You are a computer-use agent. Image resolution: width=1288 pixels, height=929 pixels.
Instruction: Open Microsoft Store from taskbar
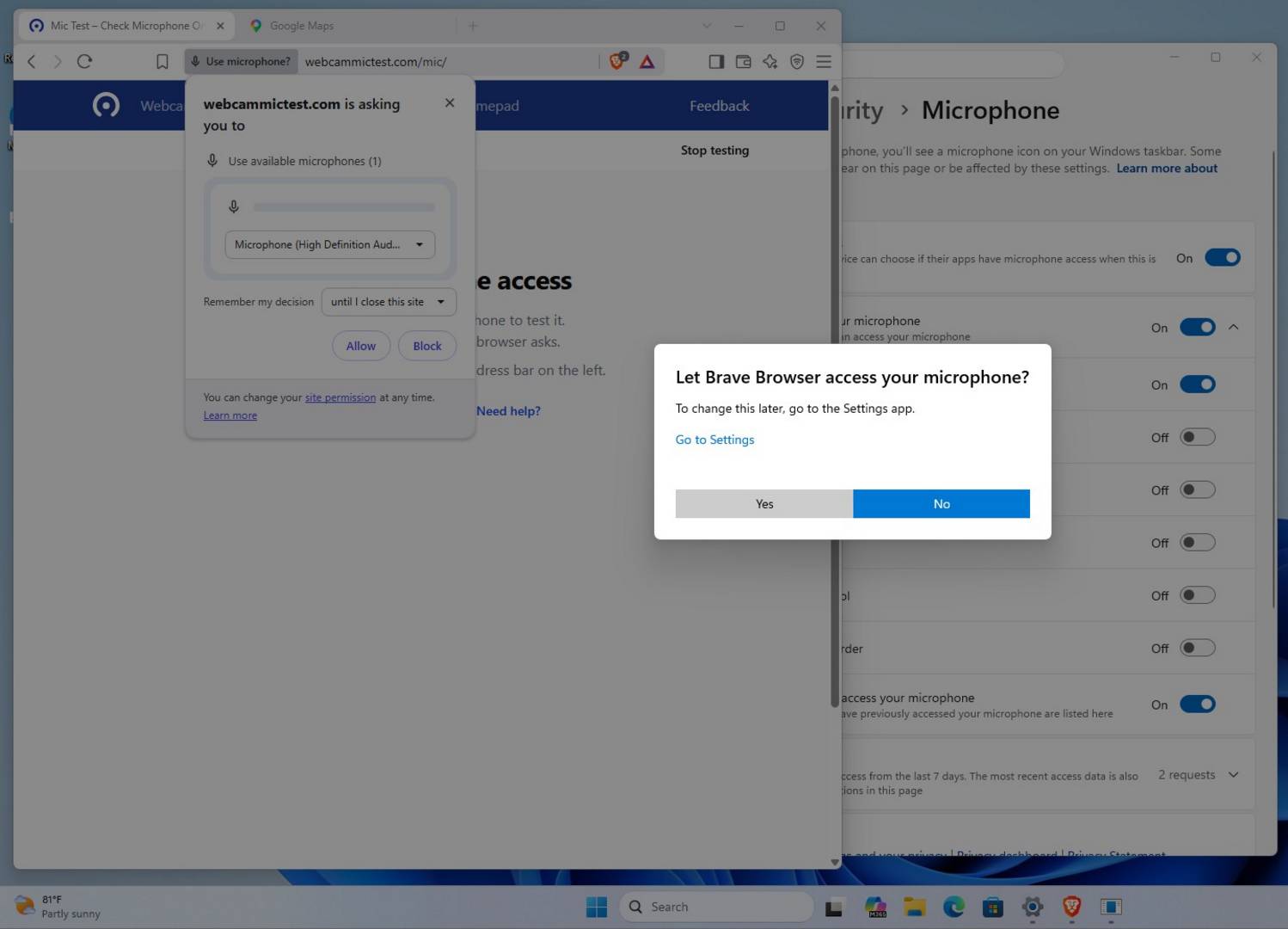pos(993,907)
